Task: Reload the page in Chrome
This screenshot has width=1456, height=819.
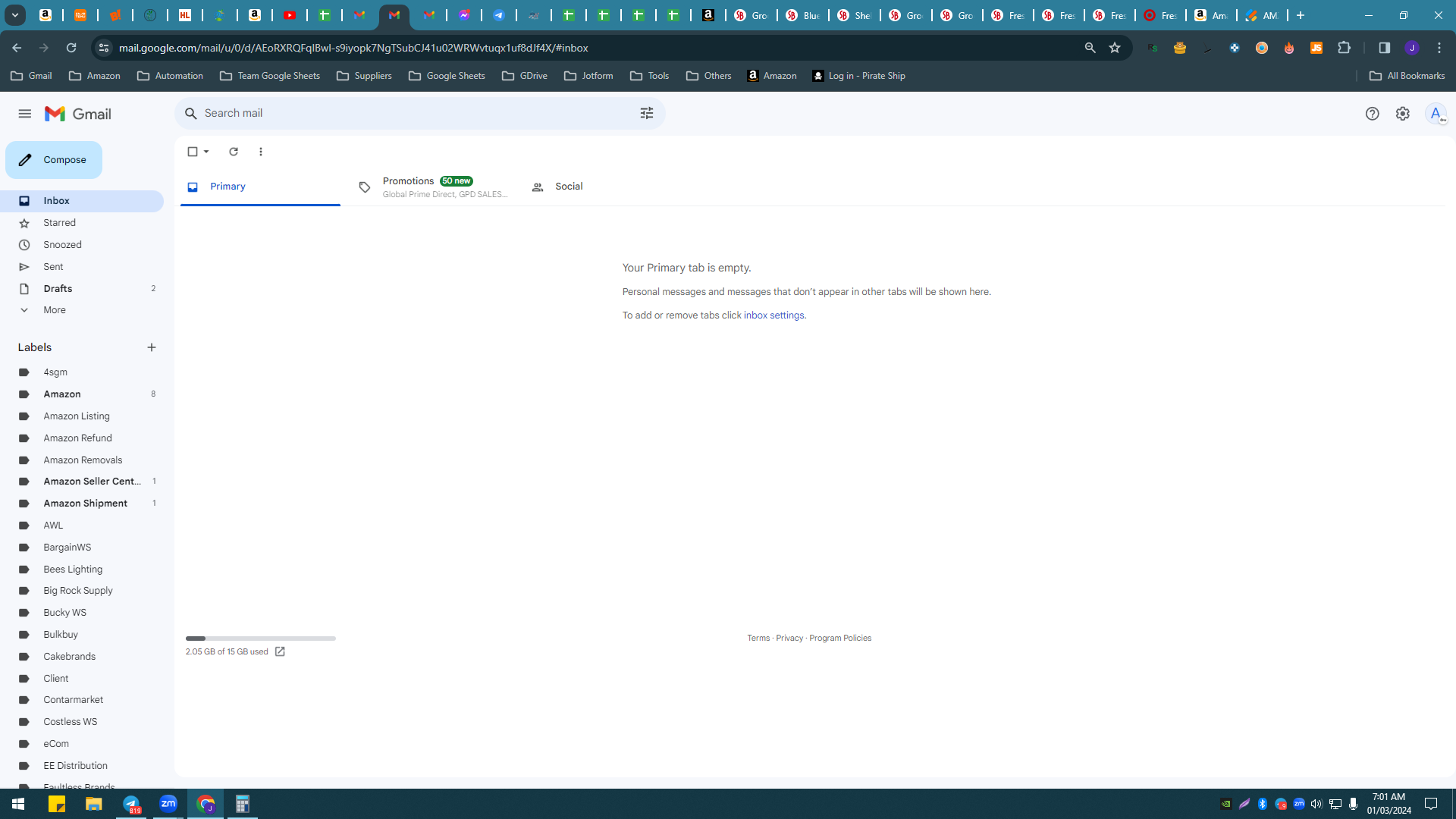Action: point(71,48)
